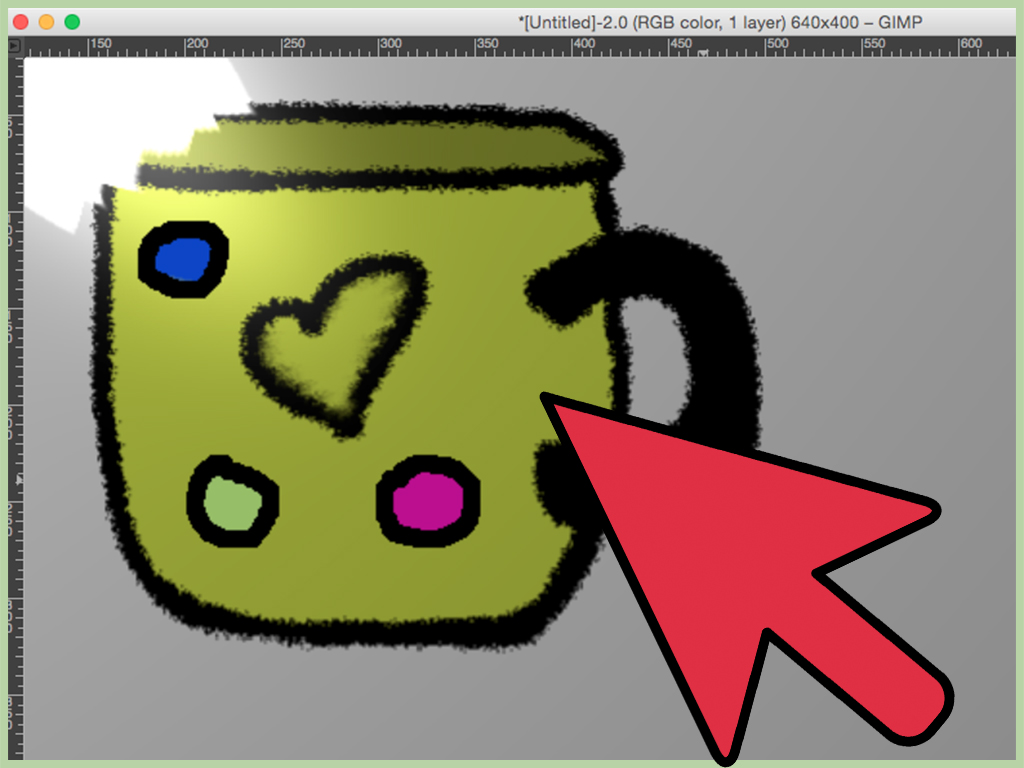This screenshot has height=768, width=1024.
Task: Click the 500 mark on horizontal ruler
Action: (x=777, y=44)
